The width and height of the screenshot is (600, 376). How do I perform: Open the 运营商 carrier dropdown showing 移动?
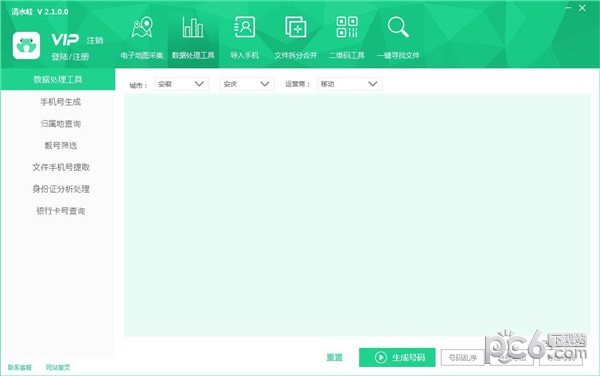(x=349, y=84)
